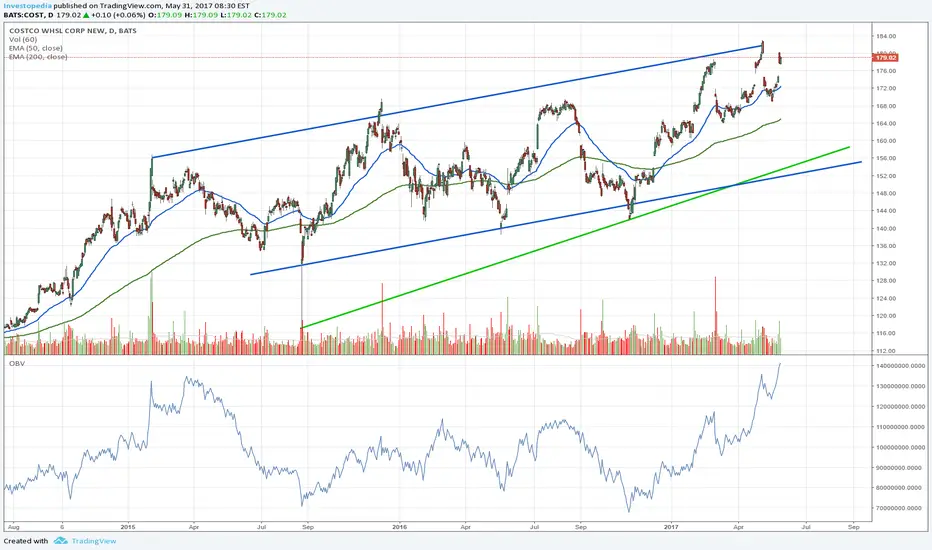Select the BATS:COST, D ticker text
The width and height of the screenshot is (932, 550).
point(28,14)
